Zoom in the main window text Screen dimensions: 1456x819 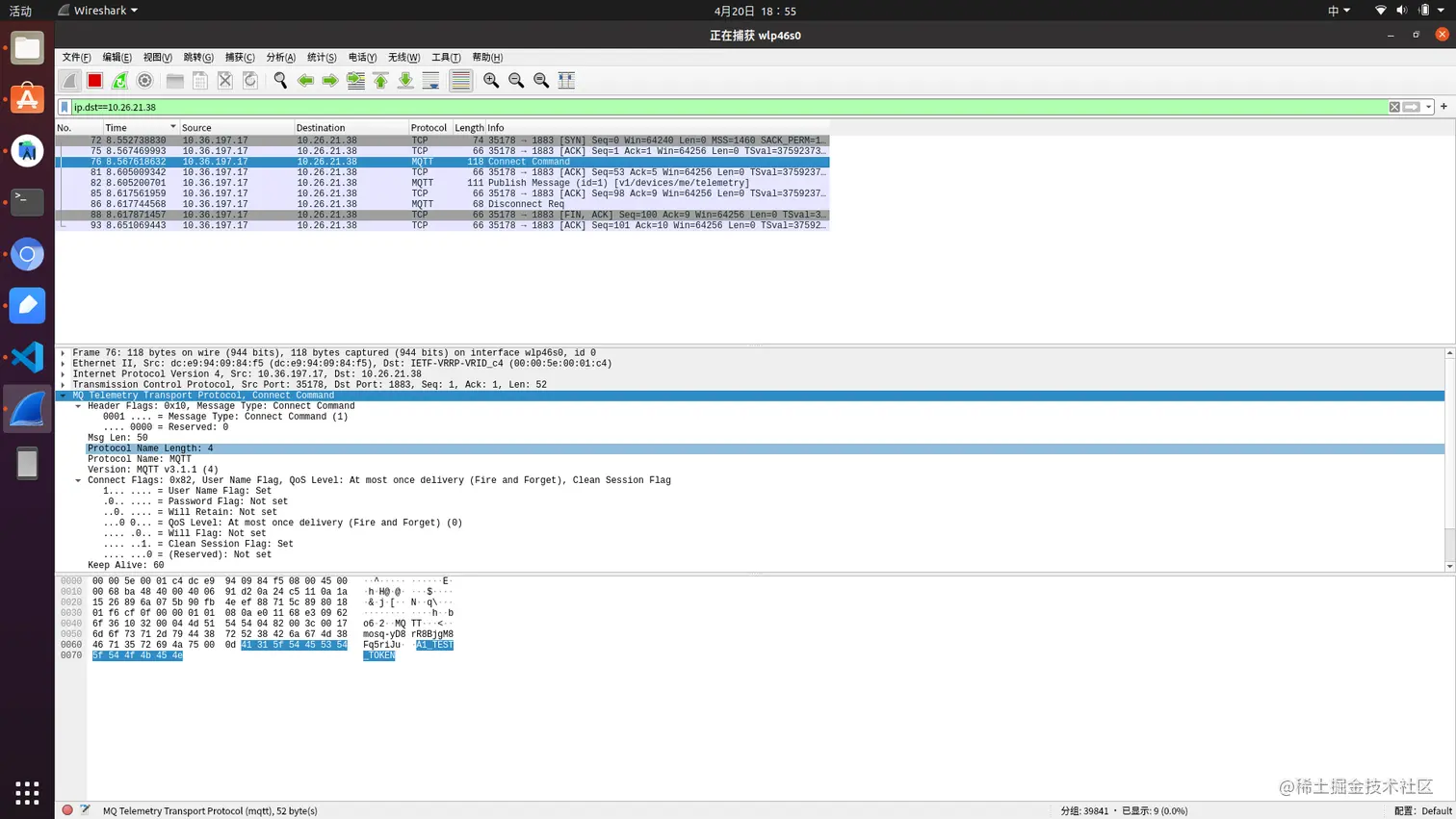491,81
